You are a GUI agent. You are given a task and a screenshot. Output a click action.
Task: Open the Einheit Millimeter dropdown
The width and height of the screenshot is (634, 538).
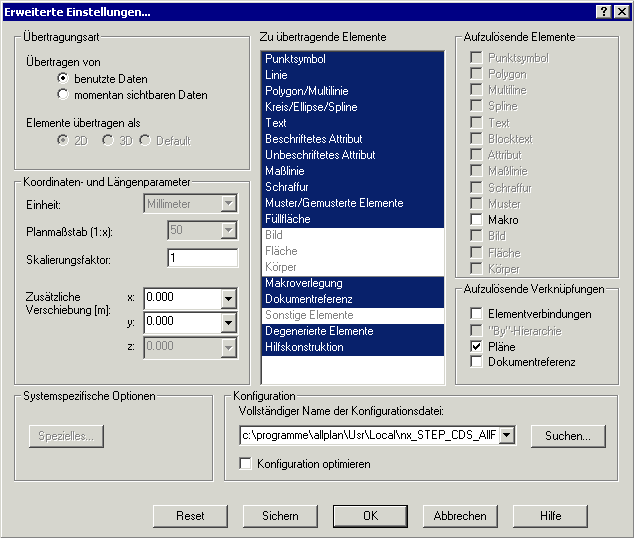228,203
